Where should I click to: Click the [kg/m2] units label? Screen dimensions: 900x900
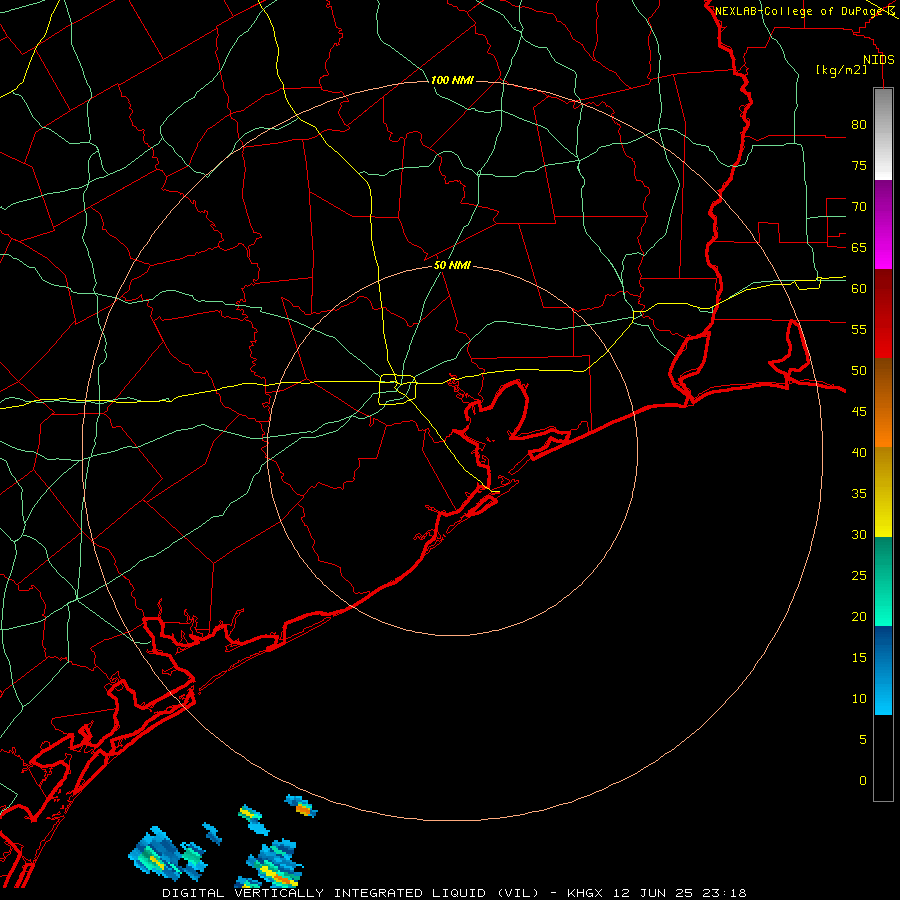(841, 70)
